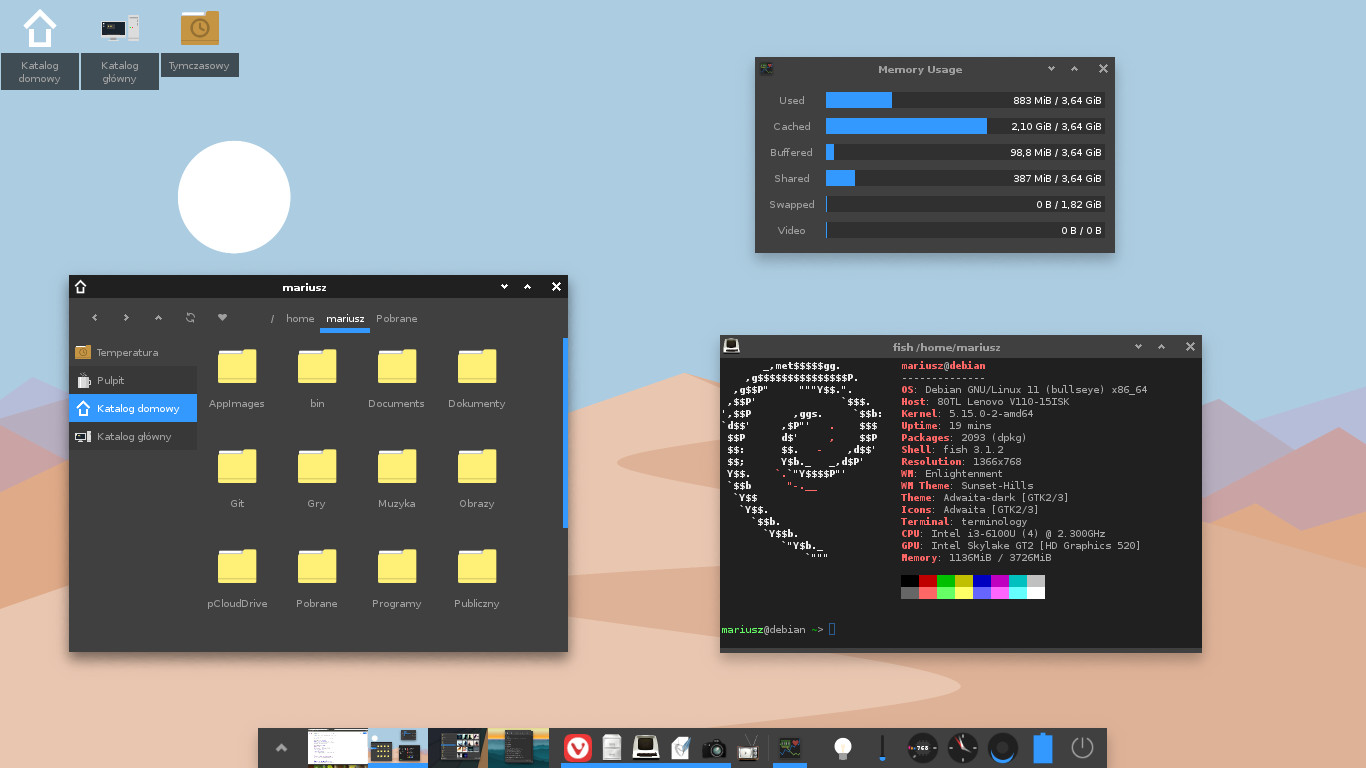Click the '98,8 MiB / 3,64 GiB' value

pos(1056,152)
